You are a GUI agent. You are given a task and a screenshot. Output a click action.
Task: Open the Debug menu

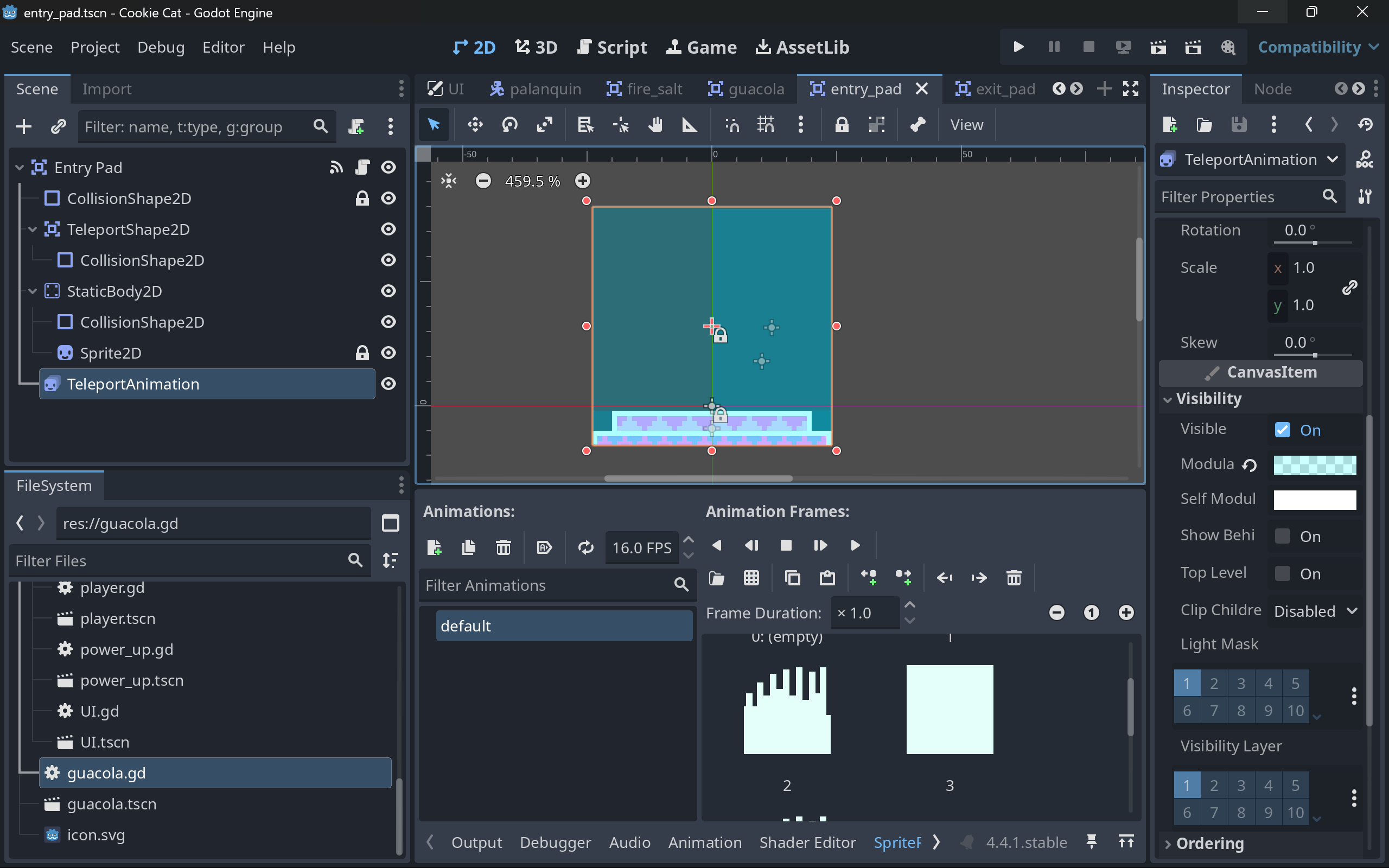click(161, 47)
